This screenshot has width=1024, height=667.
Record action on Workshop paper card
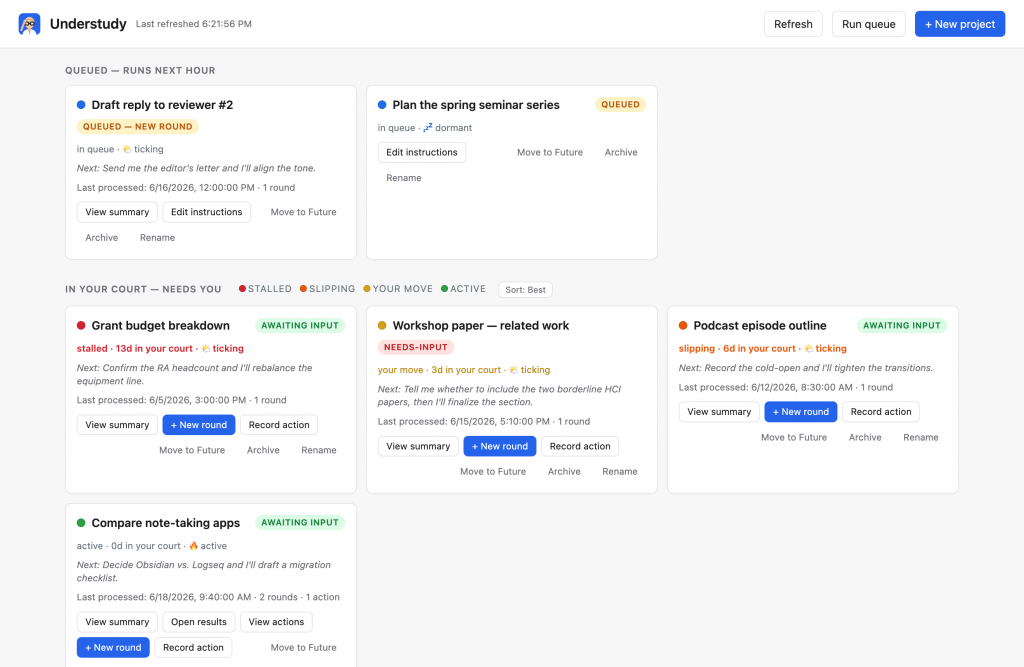point(580,446)
